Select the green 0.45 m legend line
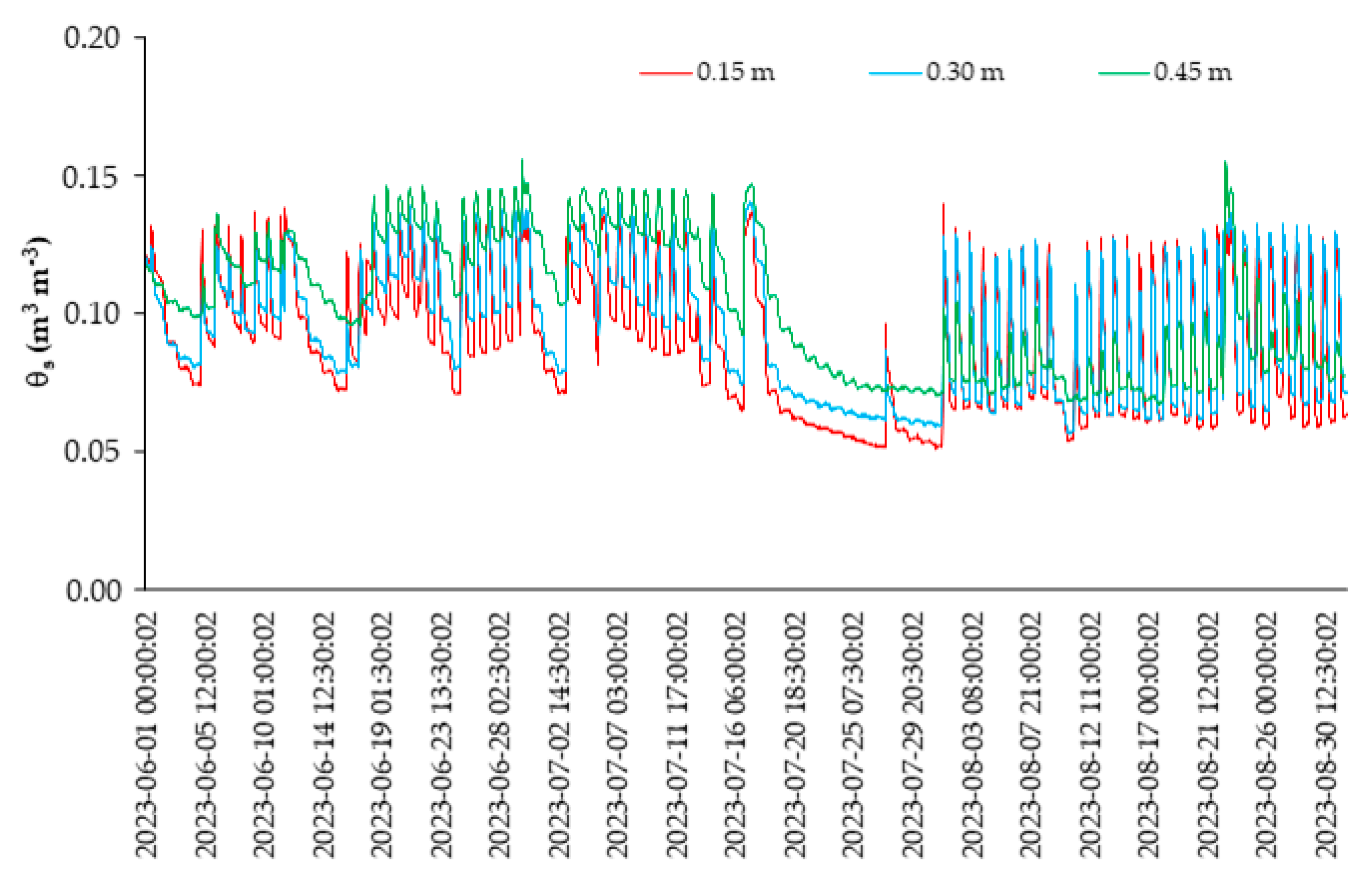 click(x=1124, y=73)
